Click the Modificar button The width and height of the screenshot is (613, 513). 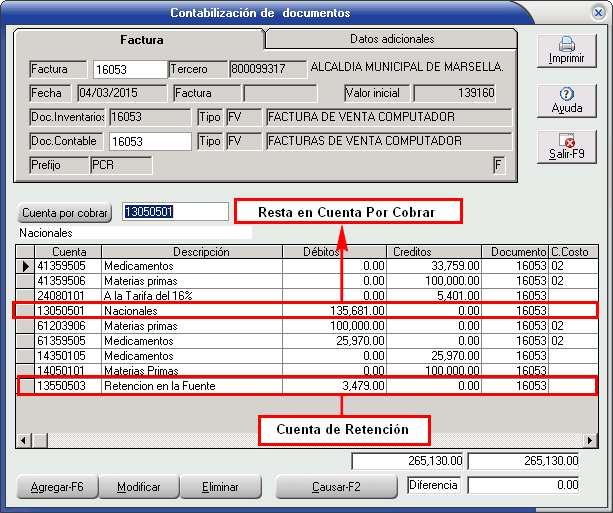coord(138,487)
